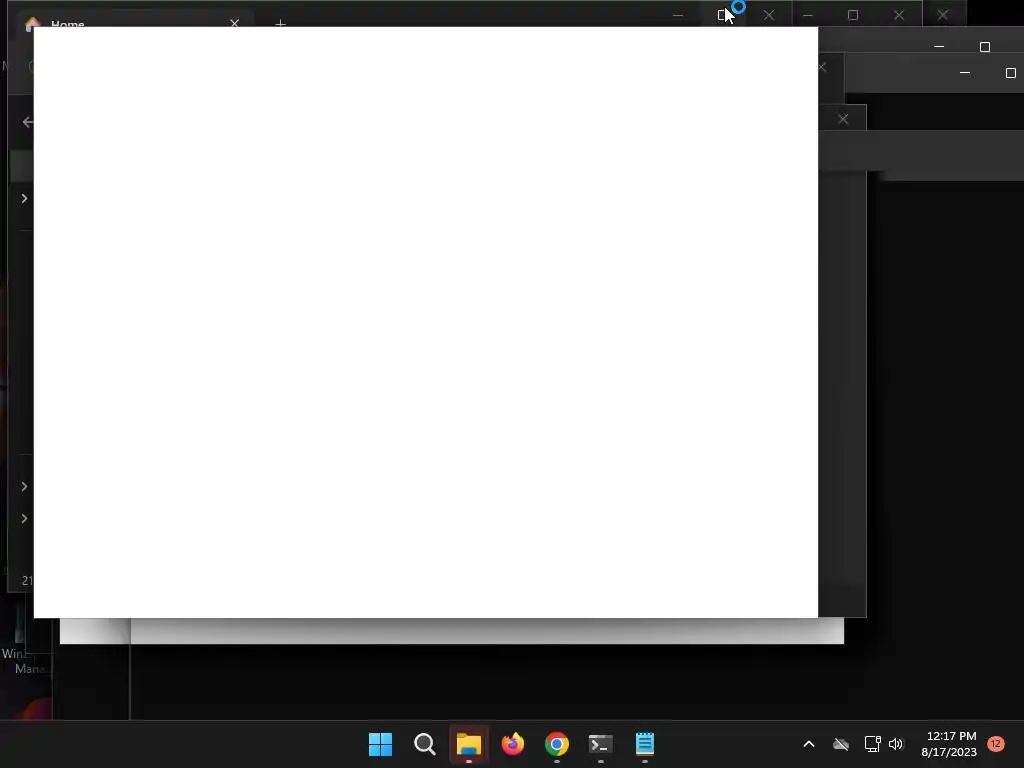Open the Windows Start menu
Viewport: 1024px width, 768px height.
click(x=381, y=744)
